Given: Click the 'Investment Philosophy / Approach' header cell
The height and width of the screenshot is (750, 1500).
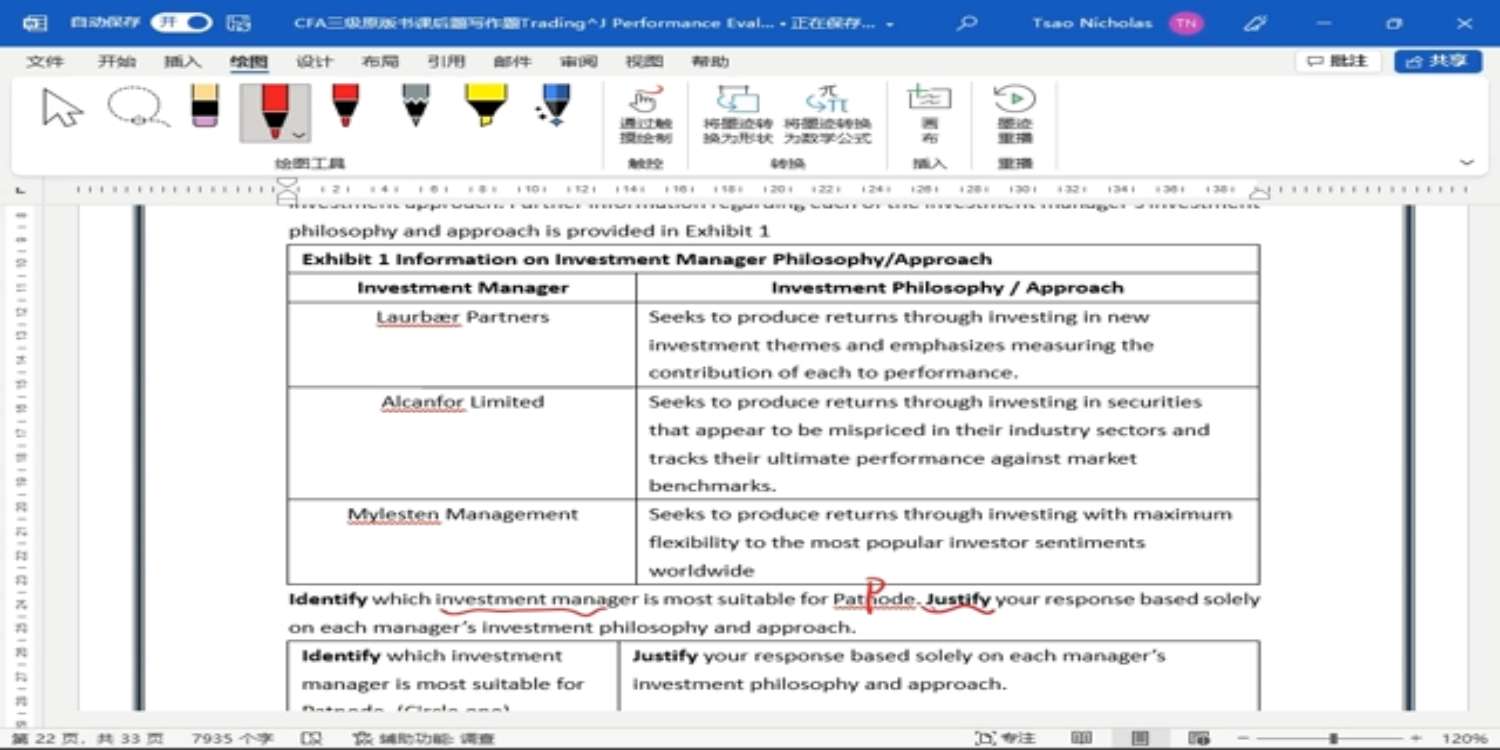Looking at the screenshot, I should click(x=947, y=288).
